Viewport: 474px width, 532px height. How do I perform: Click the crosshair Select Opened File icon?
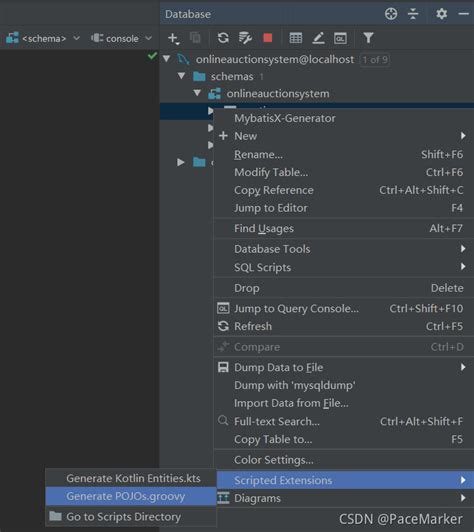(391, 14)
